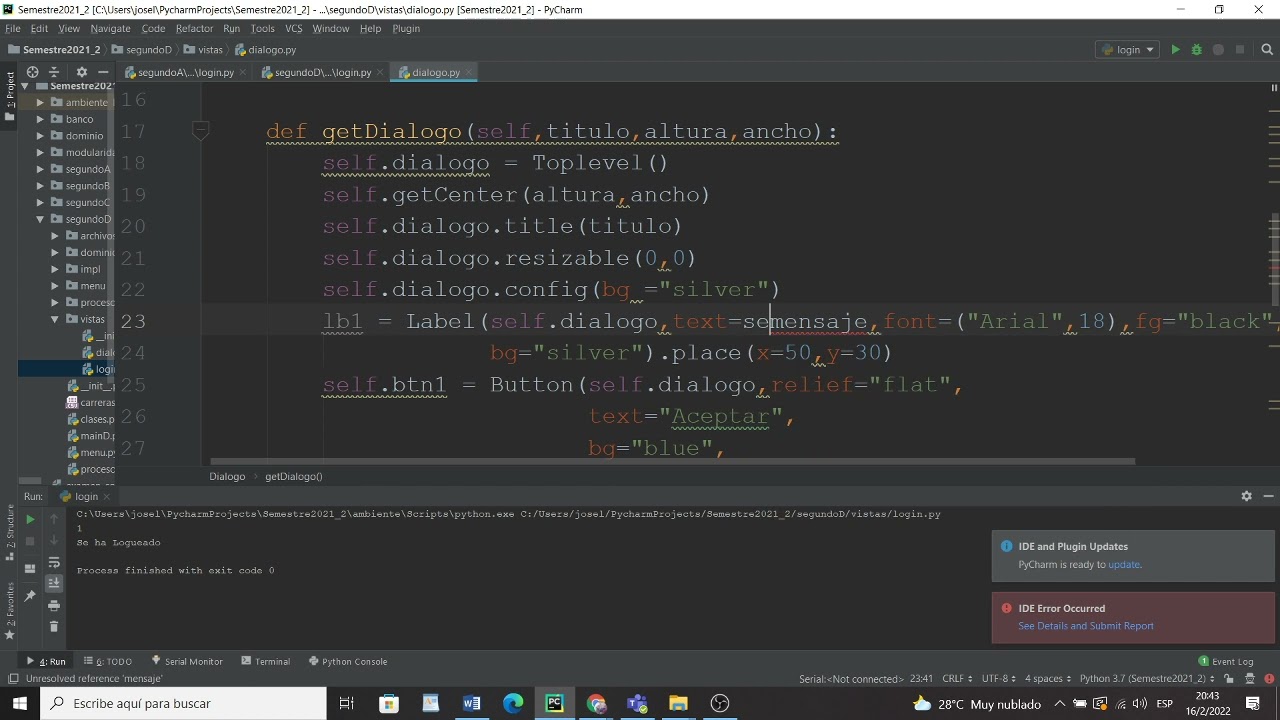Collapse all in Project panel toolbar

click(54, 72)
